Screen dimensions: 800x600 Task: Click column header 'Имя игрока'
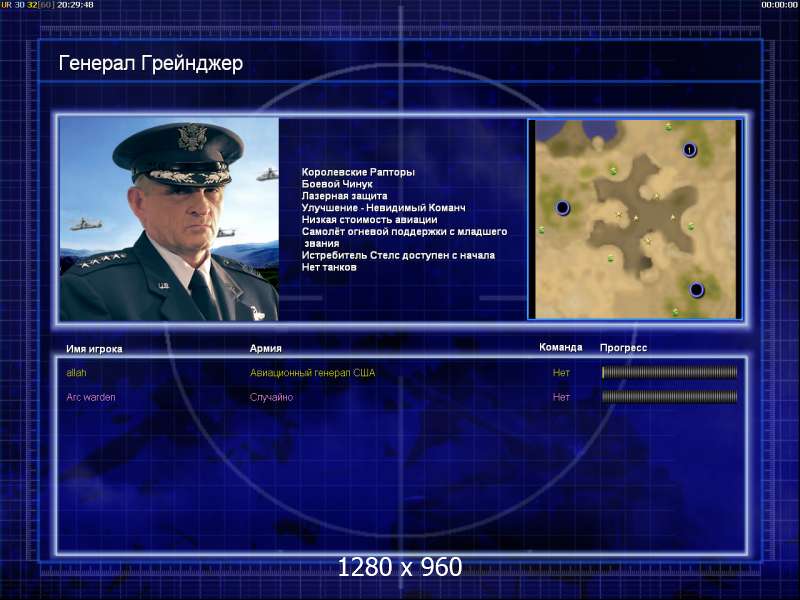click(94, 349)
